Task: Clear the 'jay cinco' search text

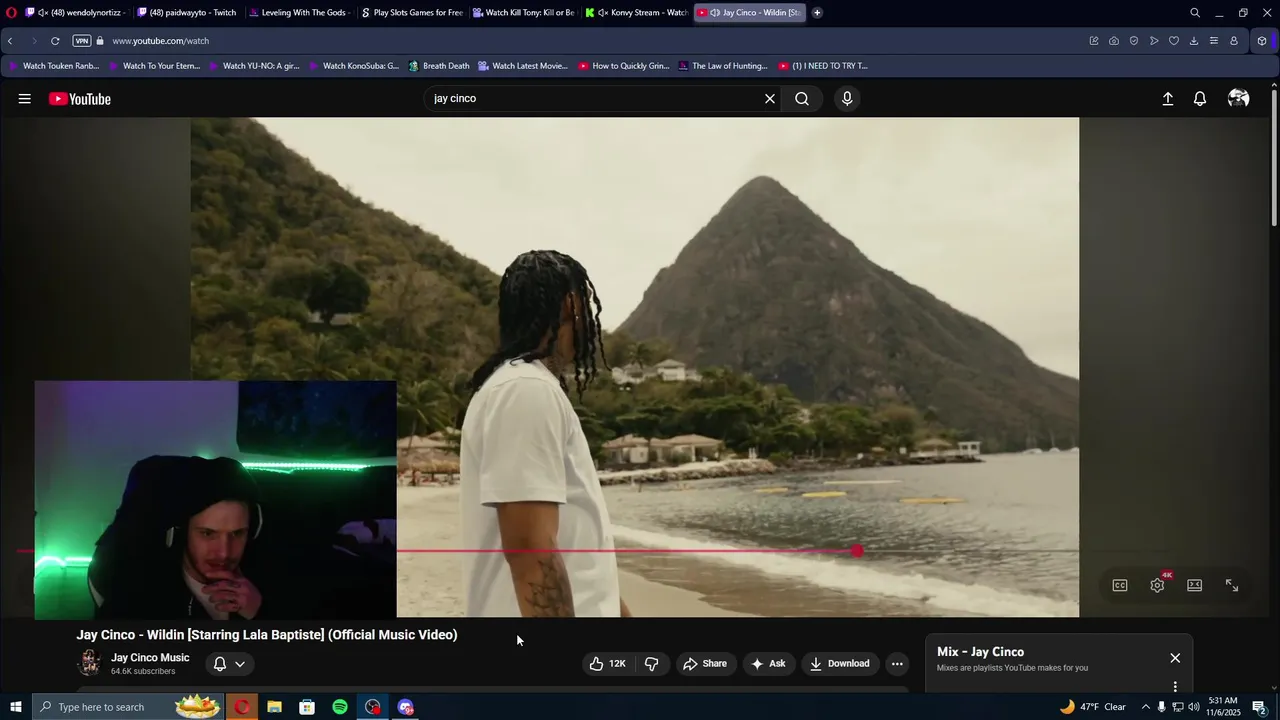Action: (770, 99)
